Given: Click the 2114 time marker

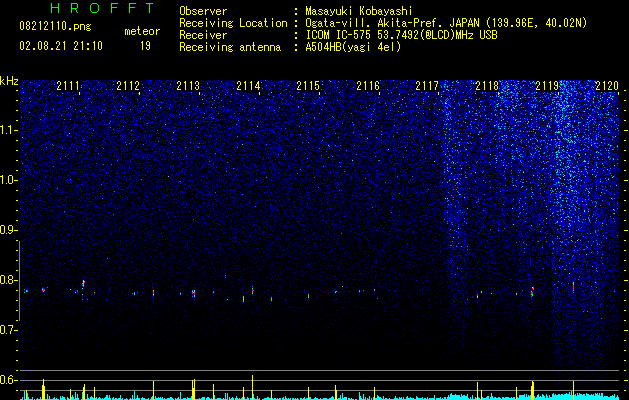Looking at the screenshot, I should pyautogui.click(x=248, y=86).
